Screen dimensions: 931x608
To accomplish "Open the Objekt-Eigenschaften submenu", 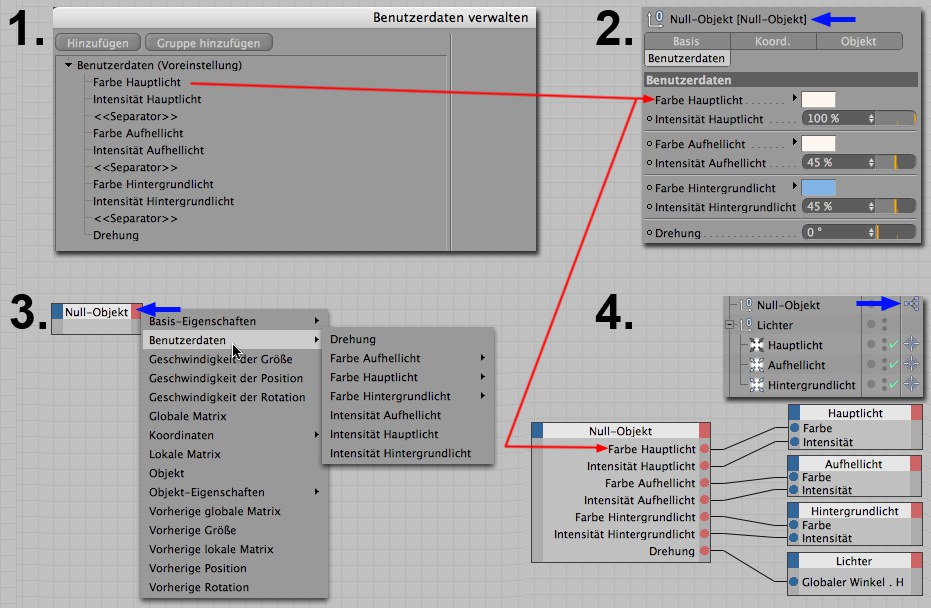I will click(x=235, y=492).
